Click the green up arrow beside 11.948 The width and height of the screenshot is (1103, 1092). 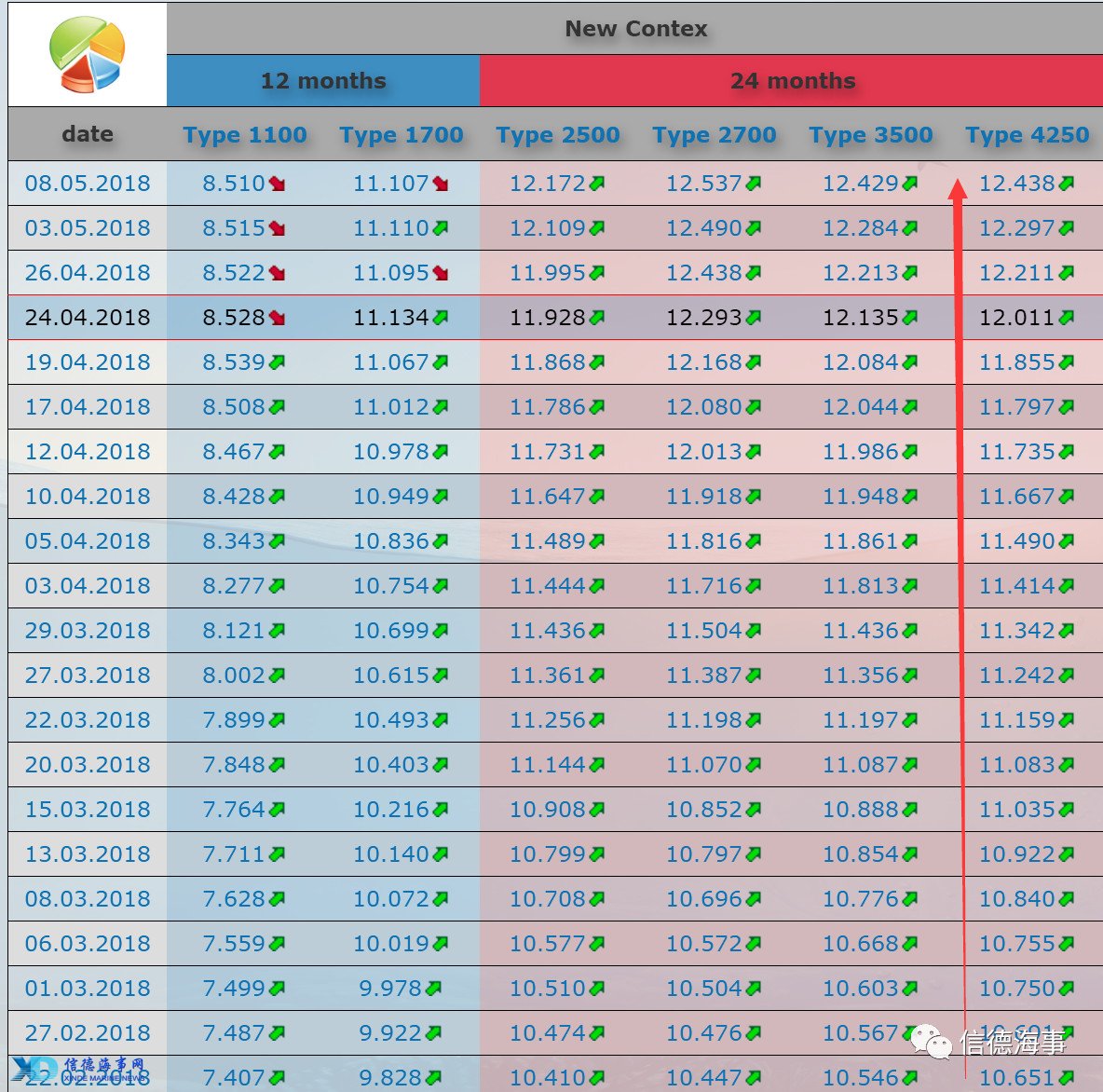[910, 497]
